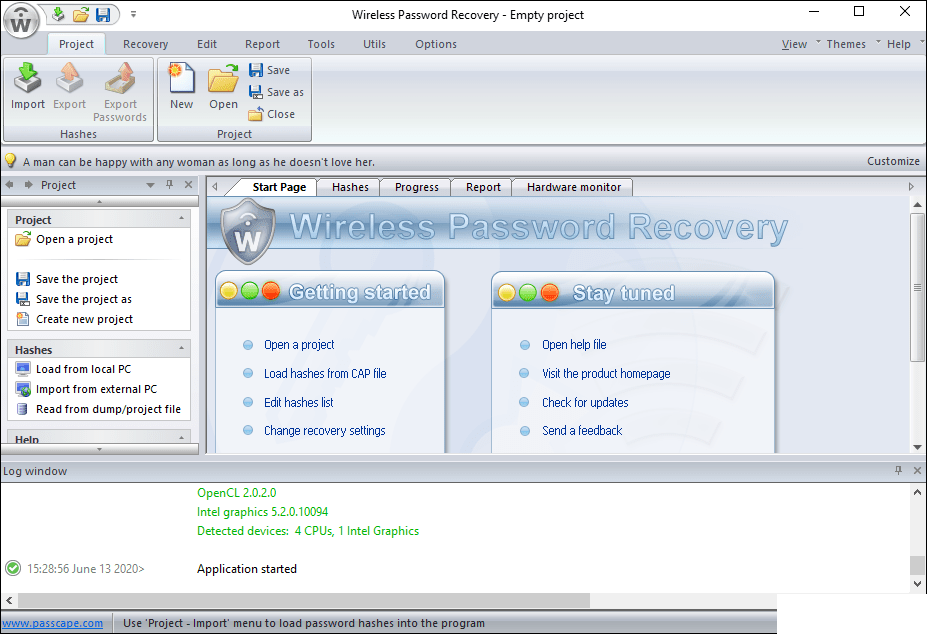Click the side panel scroll down arrow
This screenshot has width=927, height=634.
point(99,449)
